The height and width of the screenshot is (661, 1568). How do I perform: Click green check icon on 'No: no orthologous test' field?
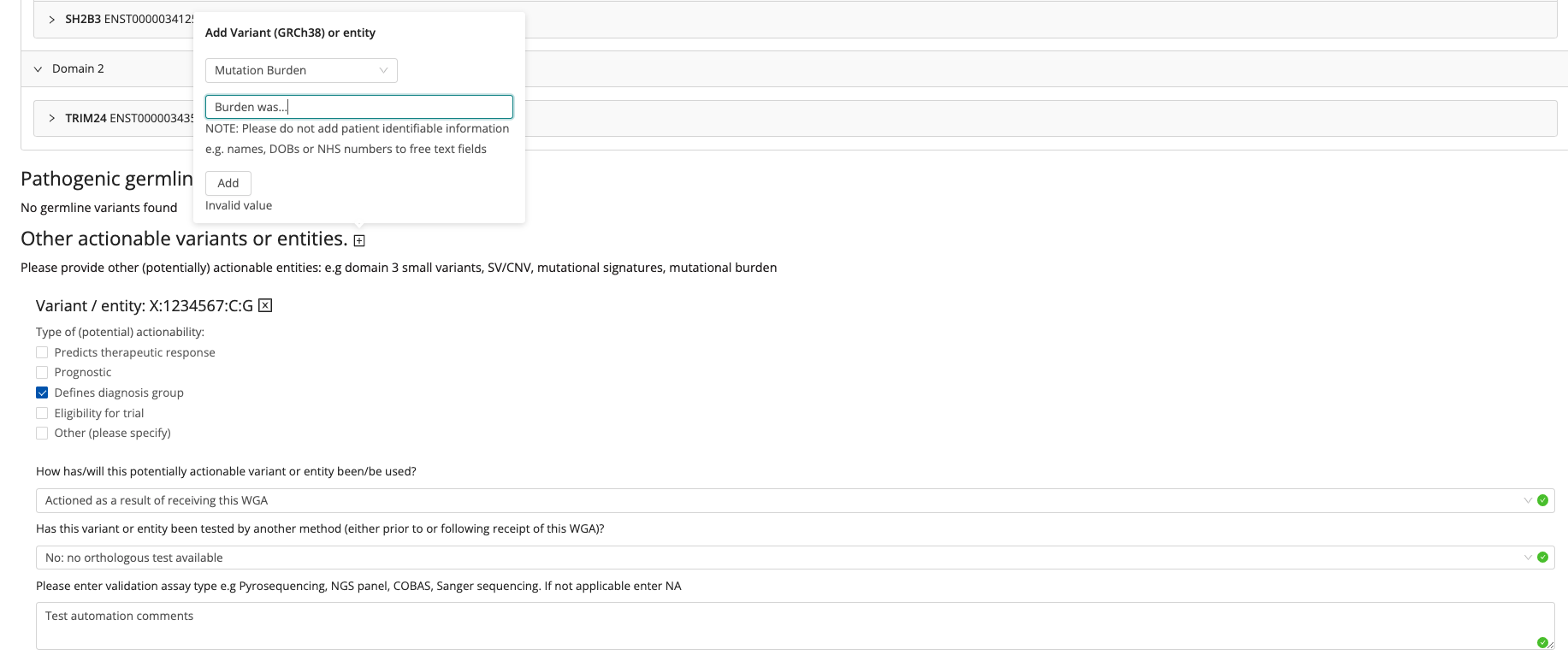[1542, 558]
